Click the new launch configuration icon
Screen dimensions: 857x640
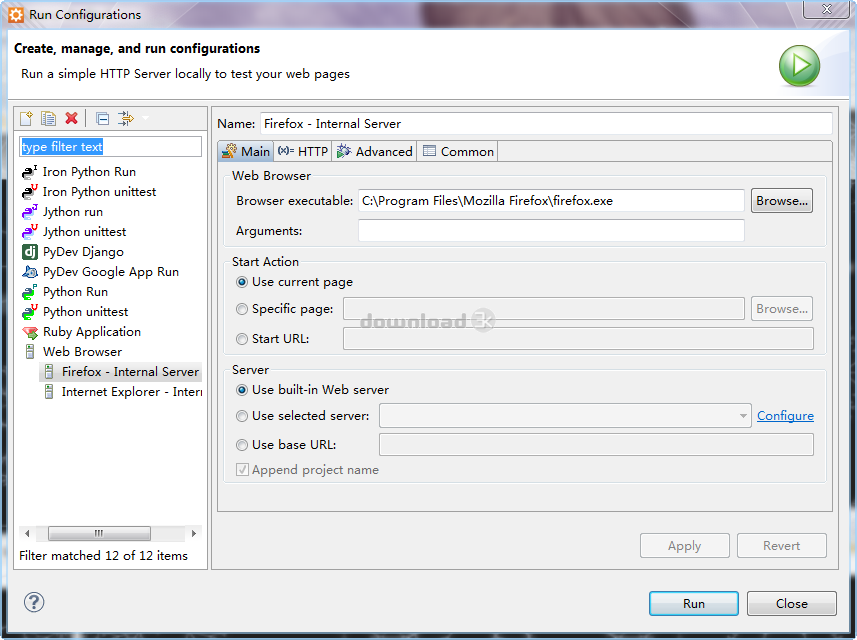point(27,119)
